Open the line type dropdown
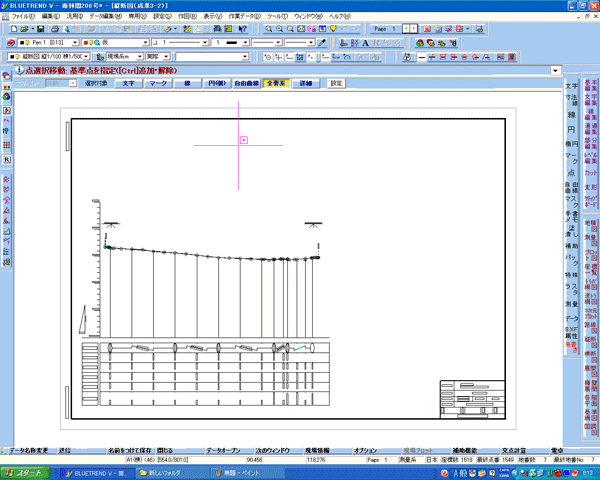This screenshot has width=600, height=480. click(205, 42)
